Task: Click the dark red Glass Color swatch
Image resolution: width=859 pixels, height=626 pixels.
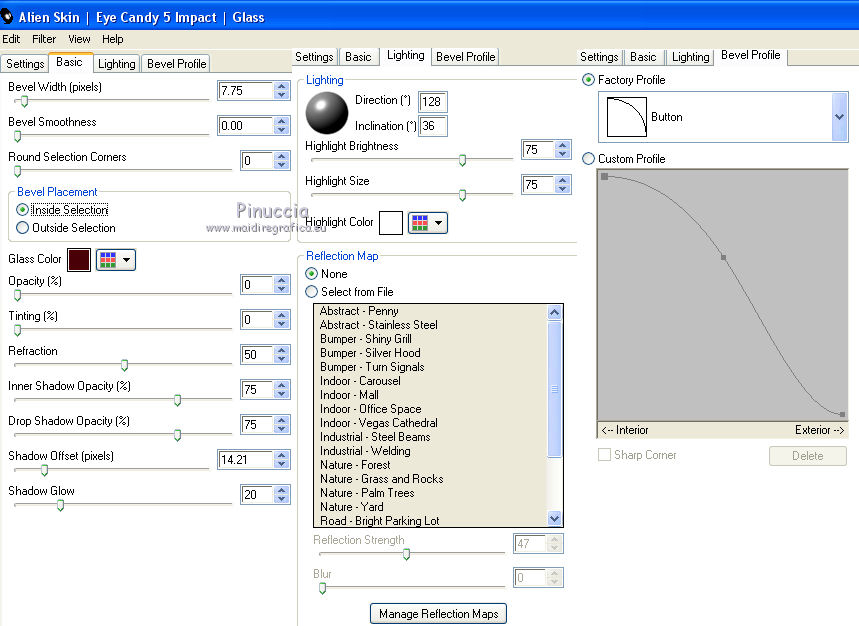Action: [x=79, y=260]
